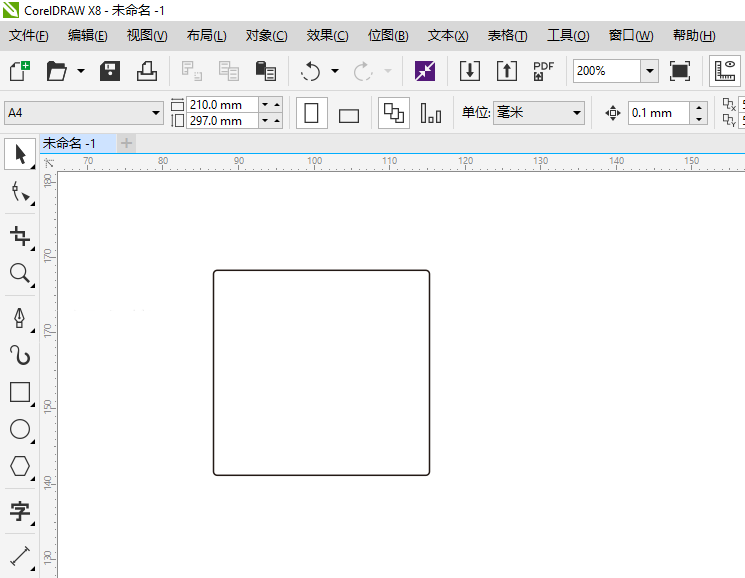Select the Polygon tool
745x578 pixels.
tap(20, 467)
